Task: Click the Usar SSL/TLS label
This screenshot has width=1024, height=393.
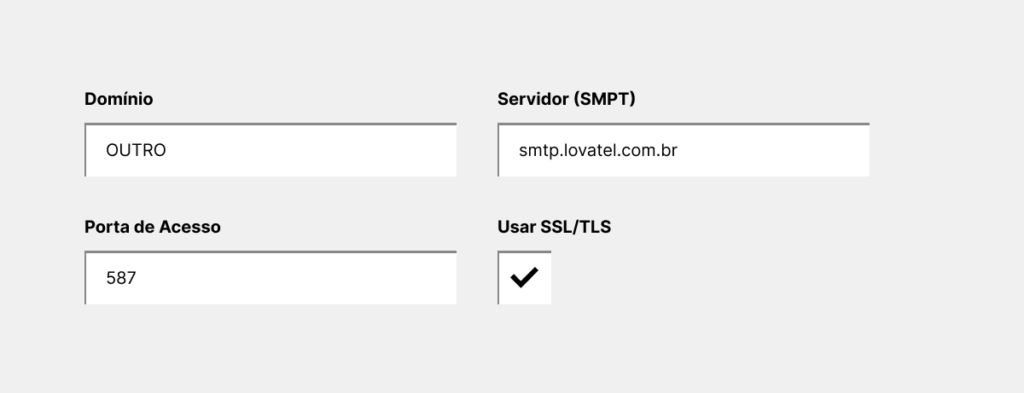Action: 554,227
